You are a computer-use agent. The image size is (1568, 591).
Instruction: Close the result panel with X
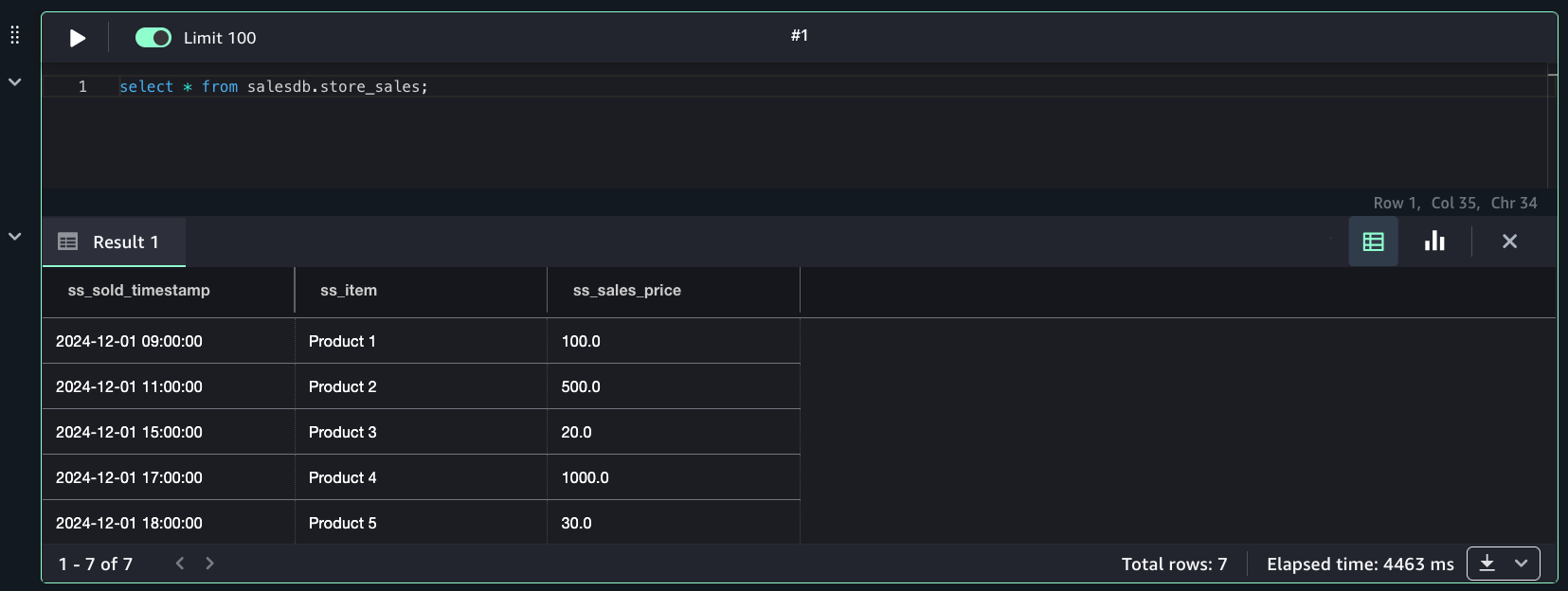point(1509,242)
